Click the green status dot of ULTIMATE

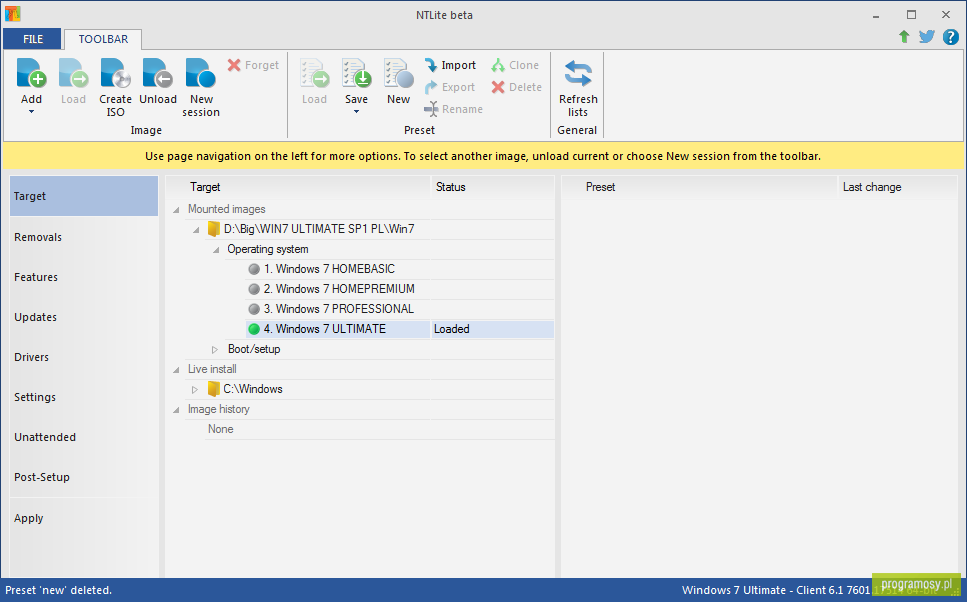[253, 329]
